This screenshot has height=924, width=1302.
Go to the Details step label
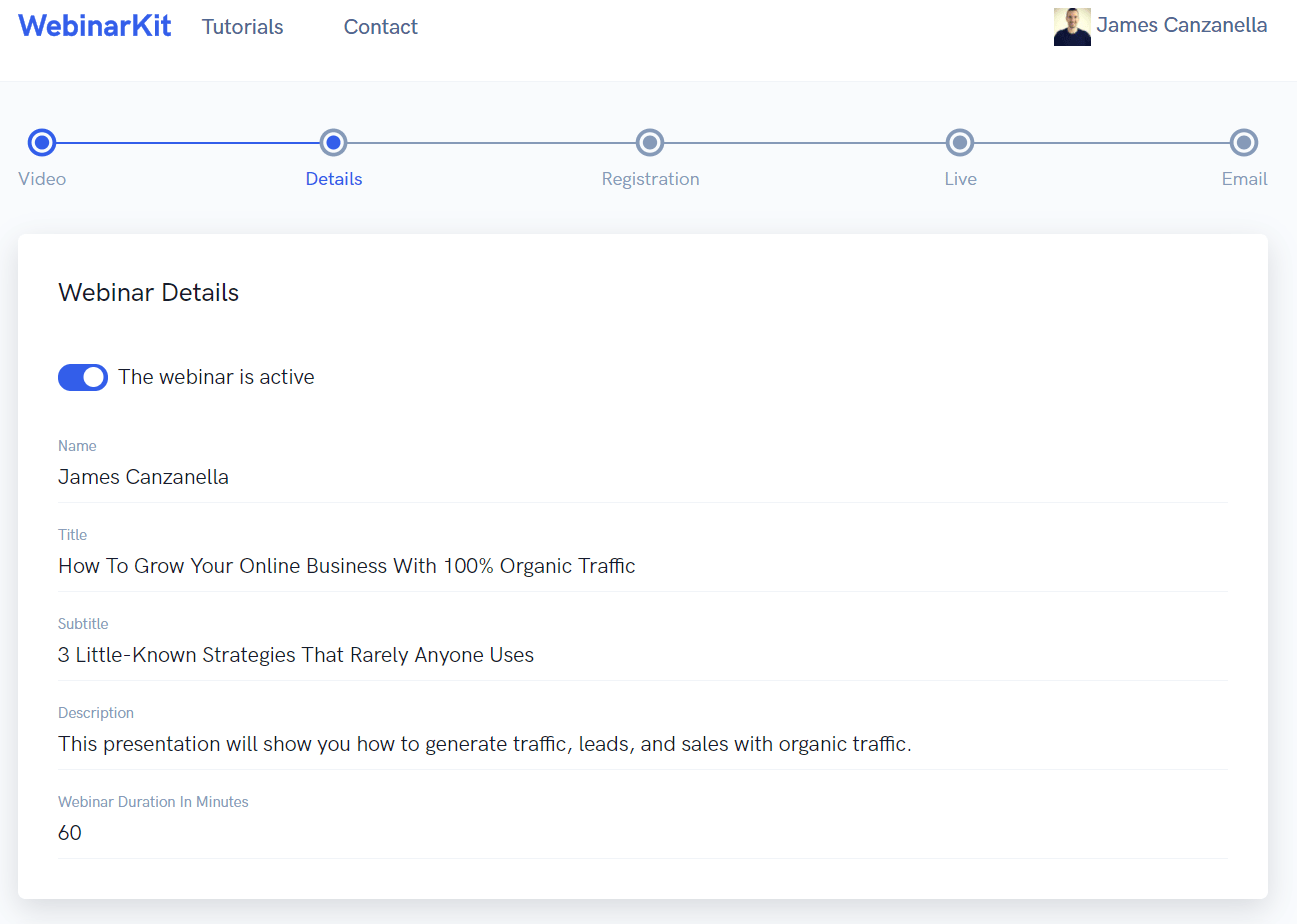coord(334,179)
